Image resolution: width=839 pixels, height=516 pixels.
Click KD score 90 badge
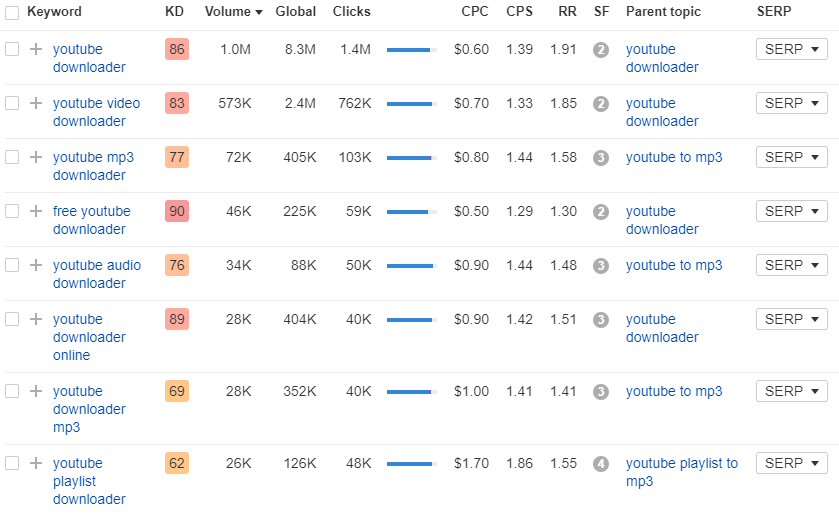coord(177,211)
